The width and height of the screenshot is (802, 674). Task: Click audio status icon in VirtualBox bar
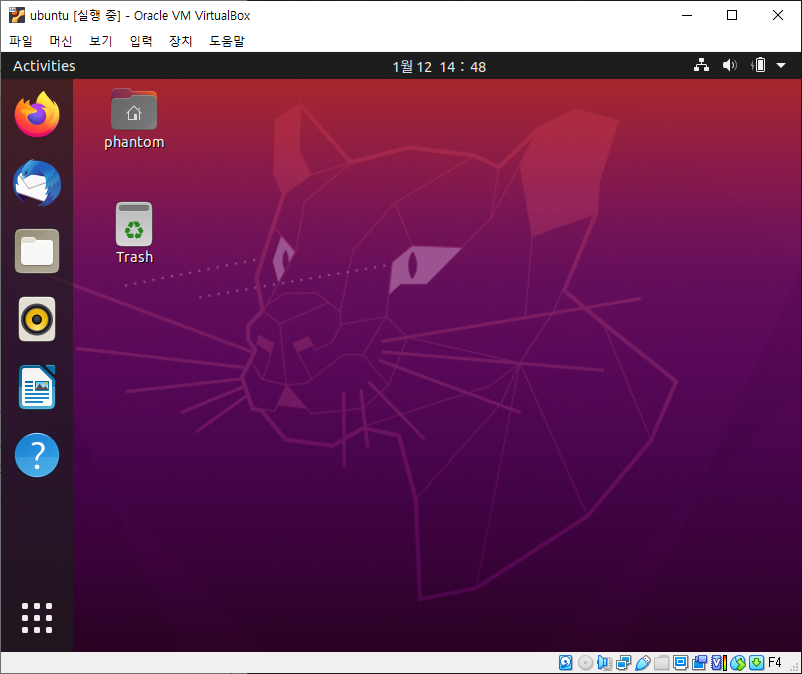tap(604, 663)
